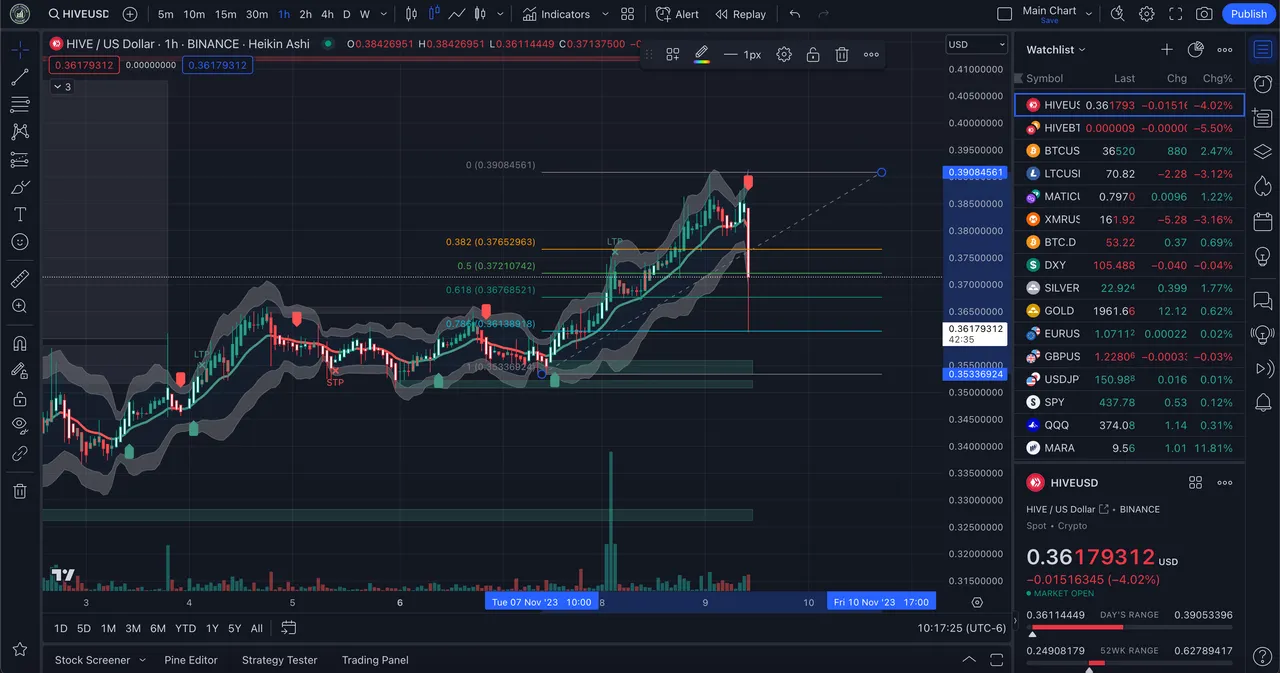Open watchlist advanced view pie icon
This screenshot has height=673, width=1280.
click(1195, 49)
